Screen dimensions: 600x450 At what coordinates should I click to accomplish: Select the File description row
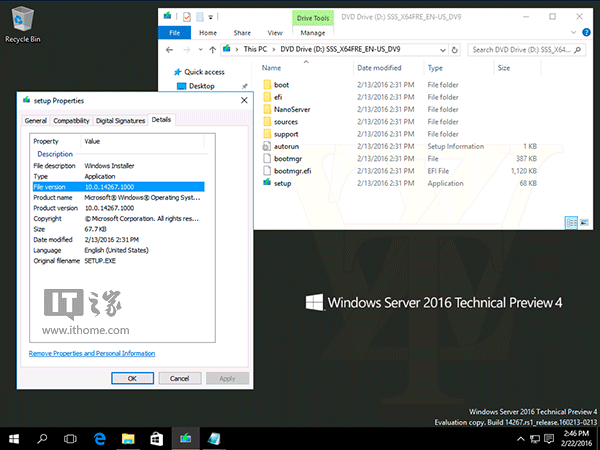click(119, 166)
